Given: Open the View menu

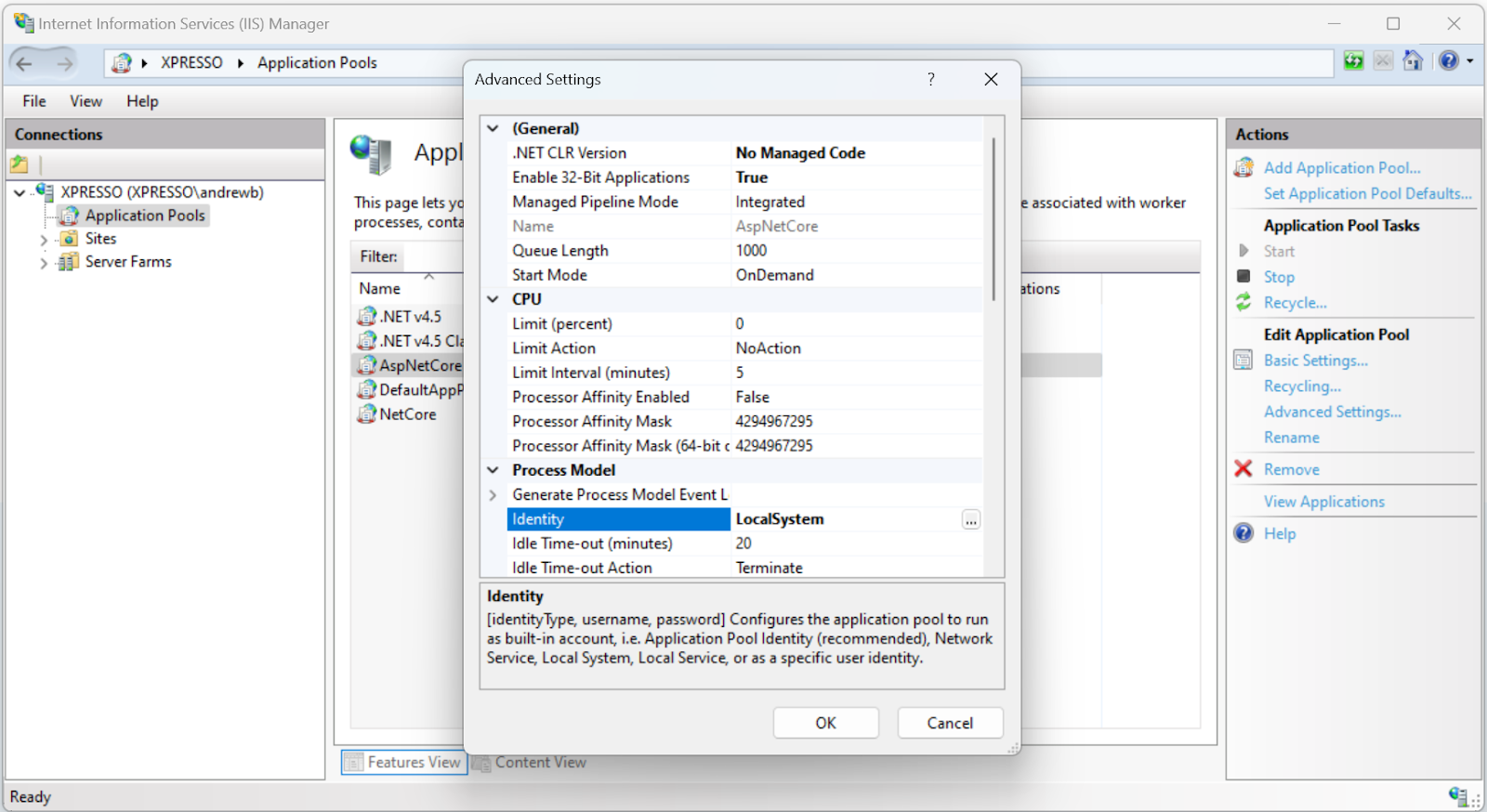Looking at the screenshot, I should tap(86, 101).
